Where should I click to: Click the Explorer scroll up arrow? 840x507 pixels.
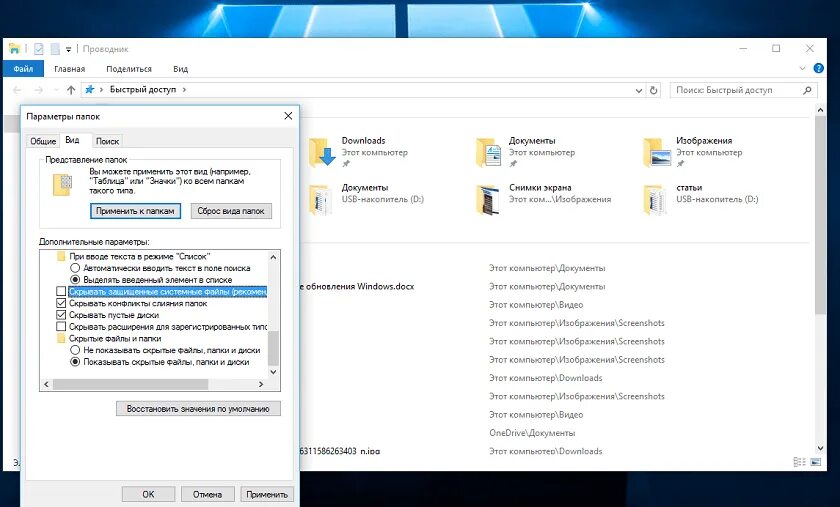point(820,109)
